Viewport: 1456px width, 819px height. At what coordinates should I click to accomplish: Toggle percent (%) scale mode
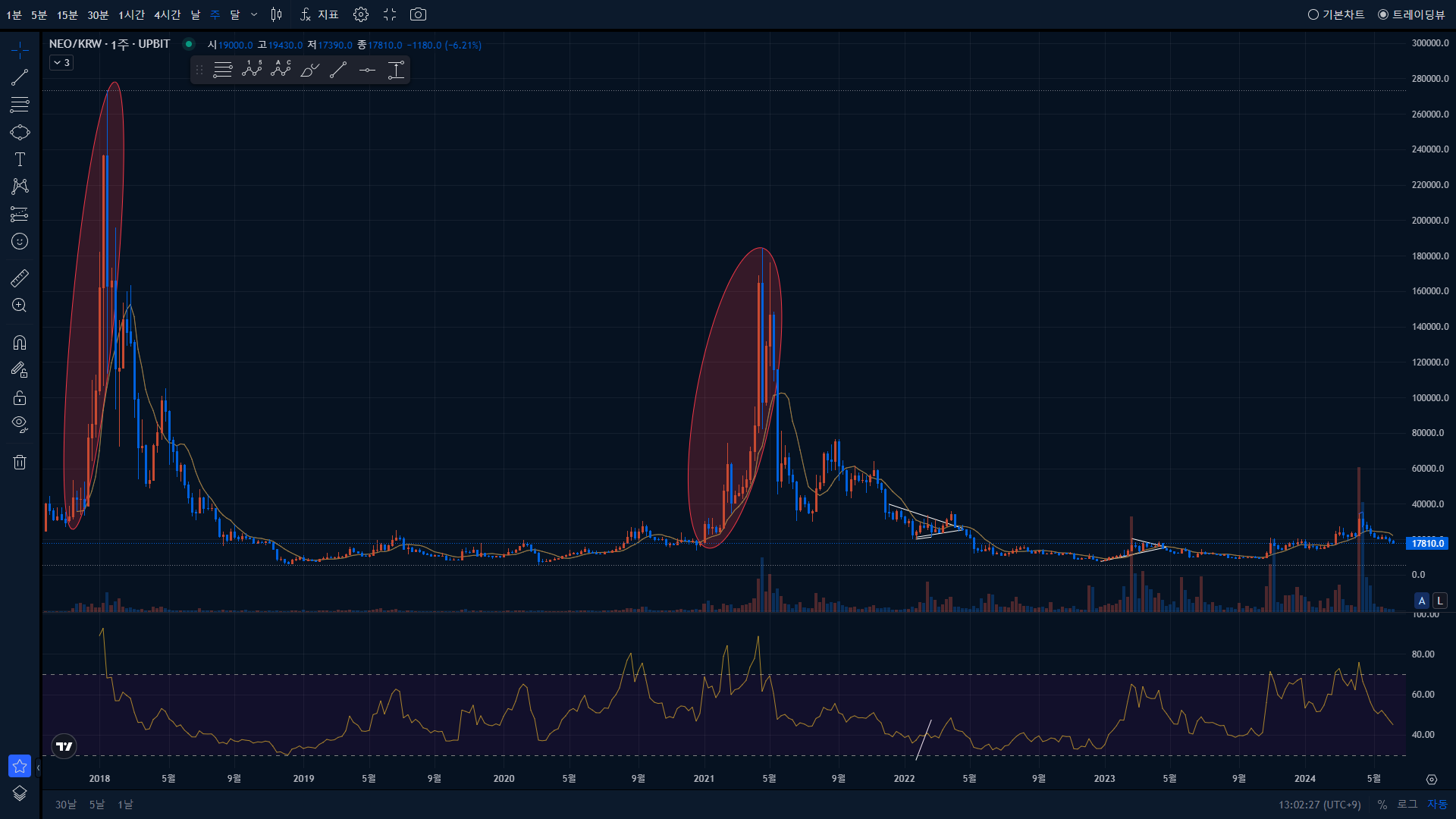[x=1382, y=805]
